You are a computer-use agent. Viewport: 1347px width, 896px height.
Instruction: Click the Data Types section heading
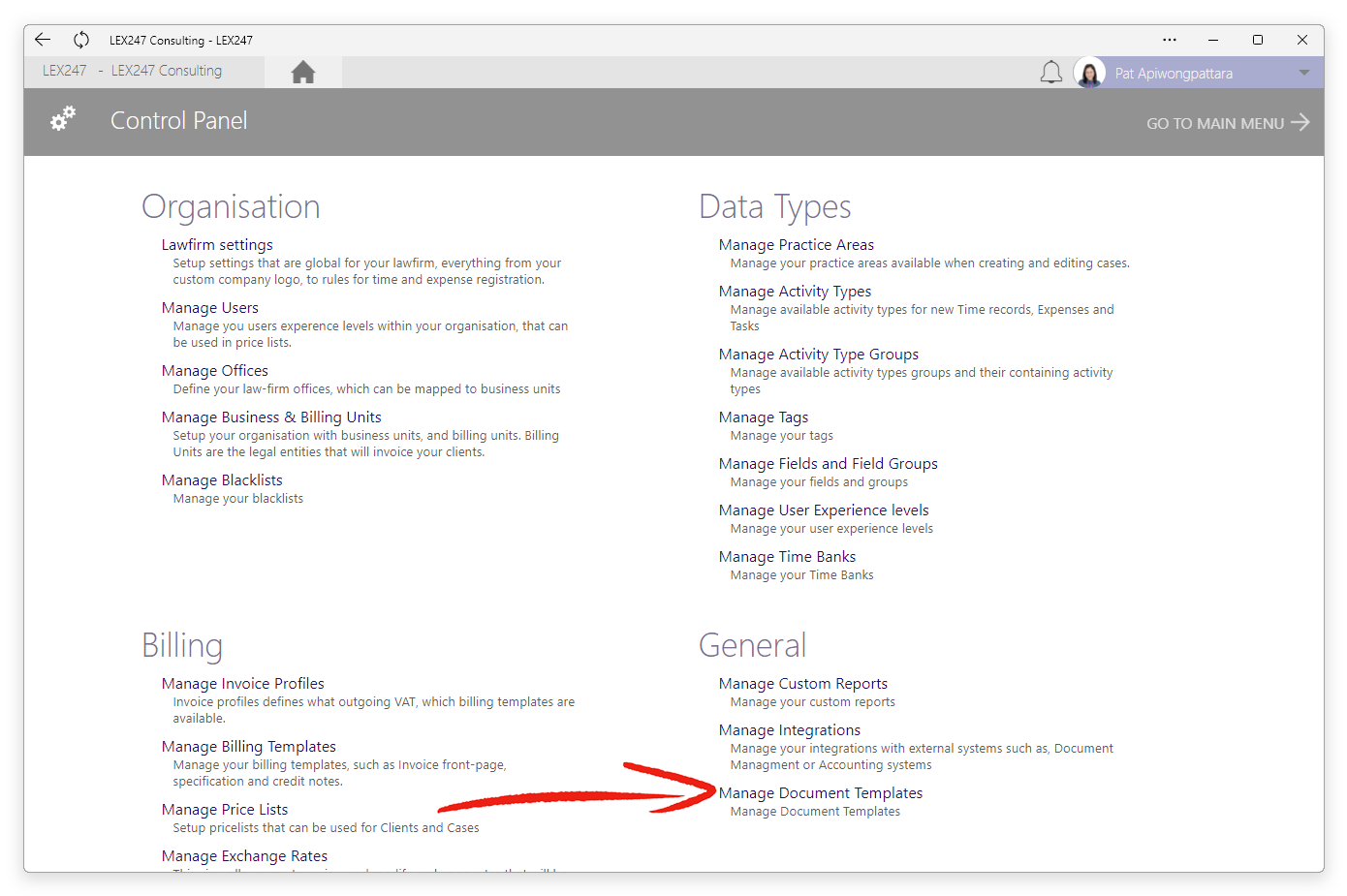tap(775, 207)
